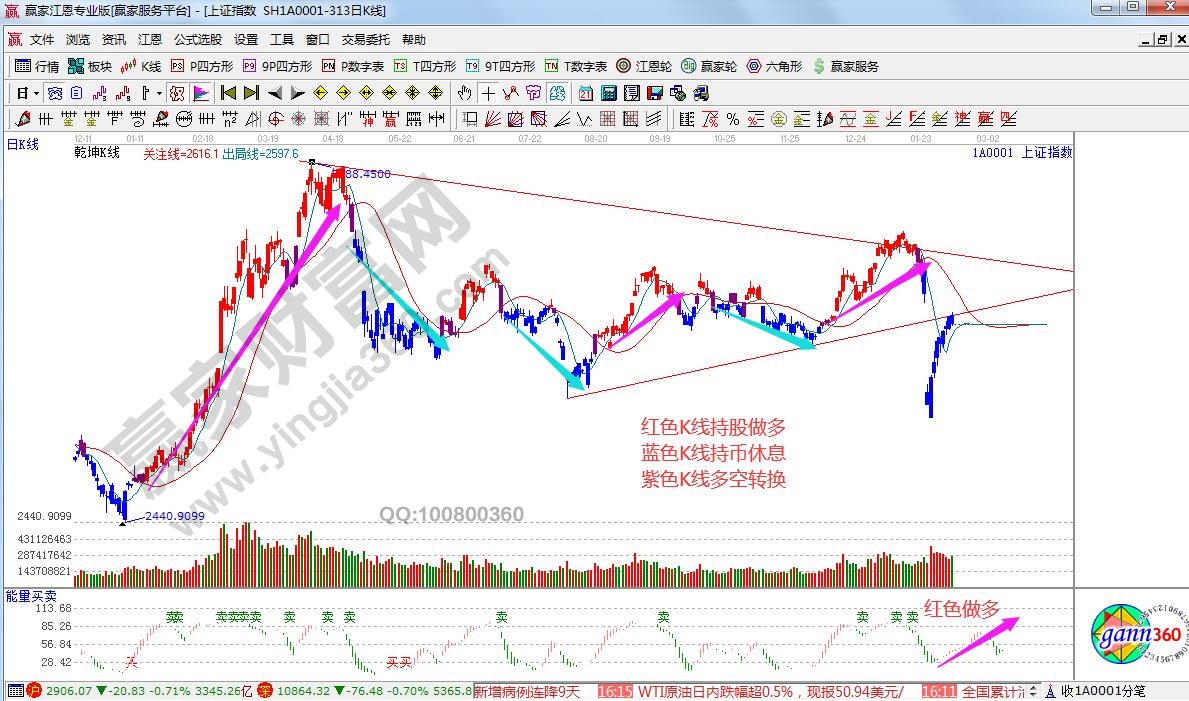Screen dimensions: 1189x701
Task: Open the 江恩 menu
Action: (x=149, y=40)
